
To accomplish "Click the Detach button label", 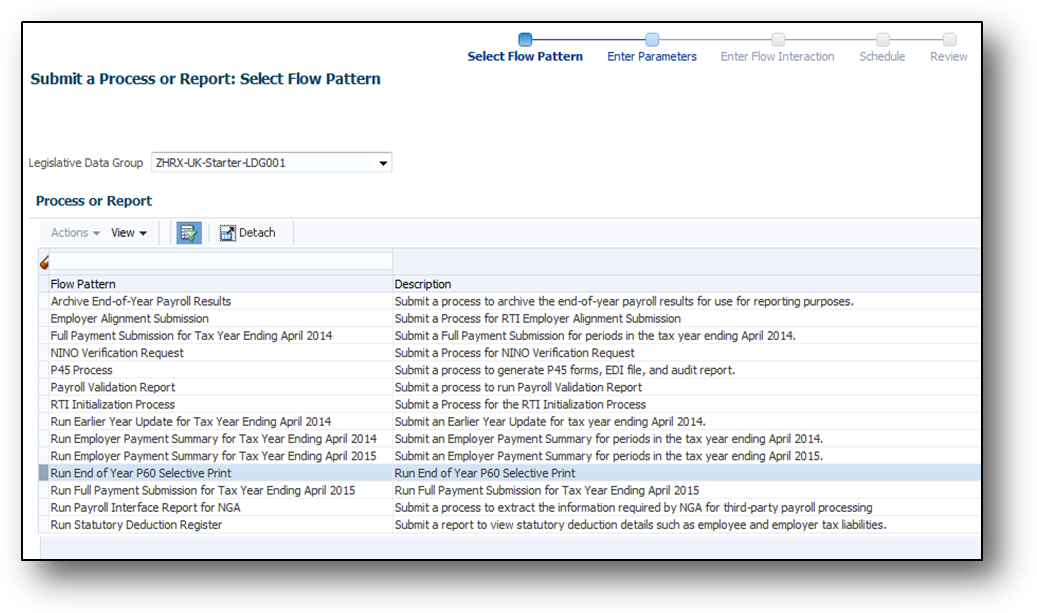I will pos(257,233).
